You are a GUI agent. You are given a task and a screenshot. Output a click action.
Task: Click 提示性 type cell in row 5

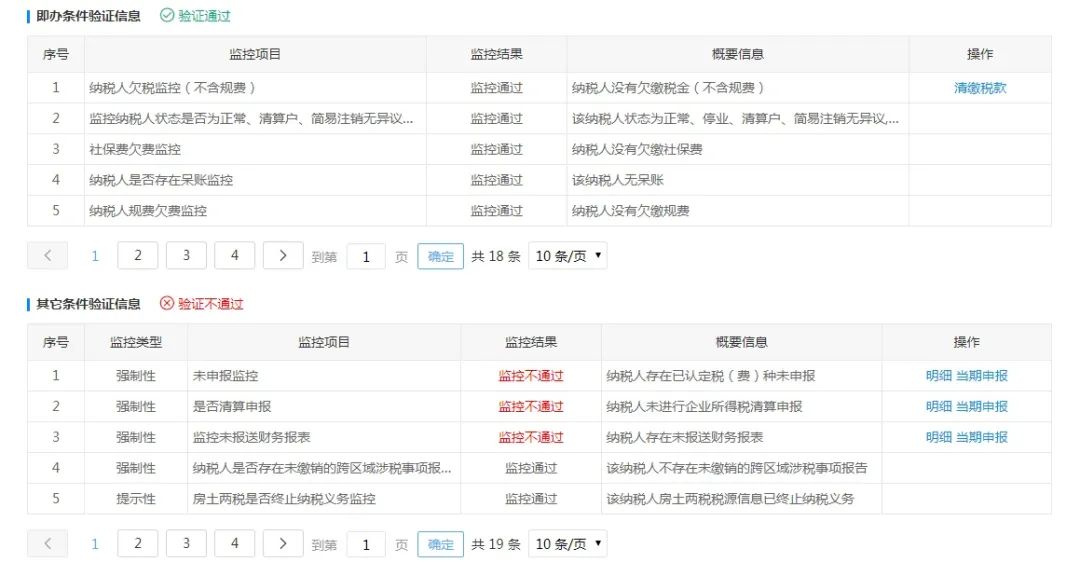136,499
